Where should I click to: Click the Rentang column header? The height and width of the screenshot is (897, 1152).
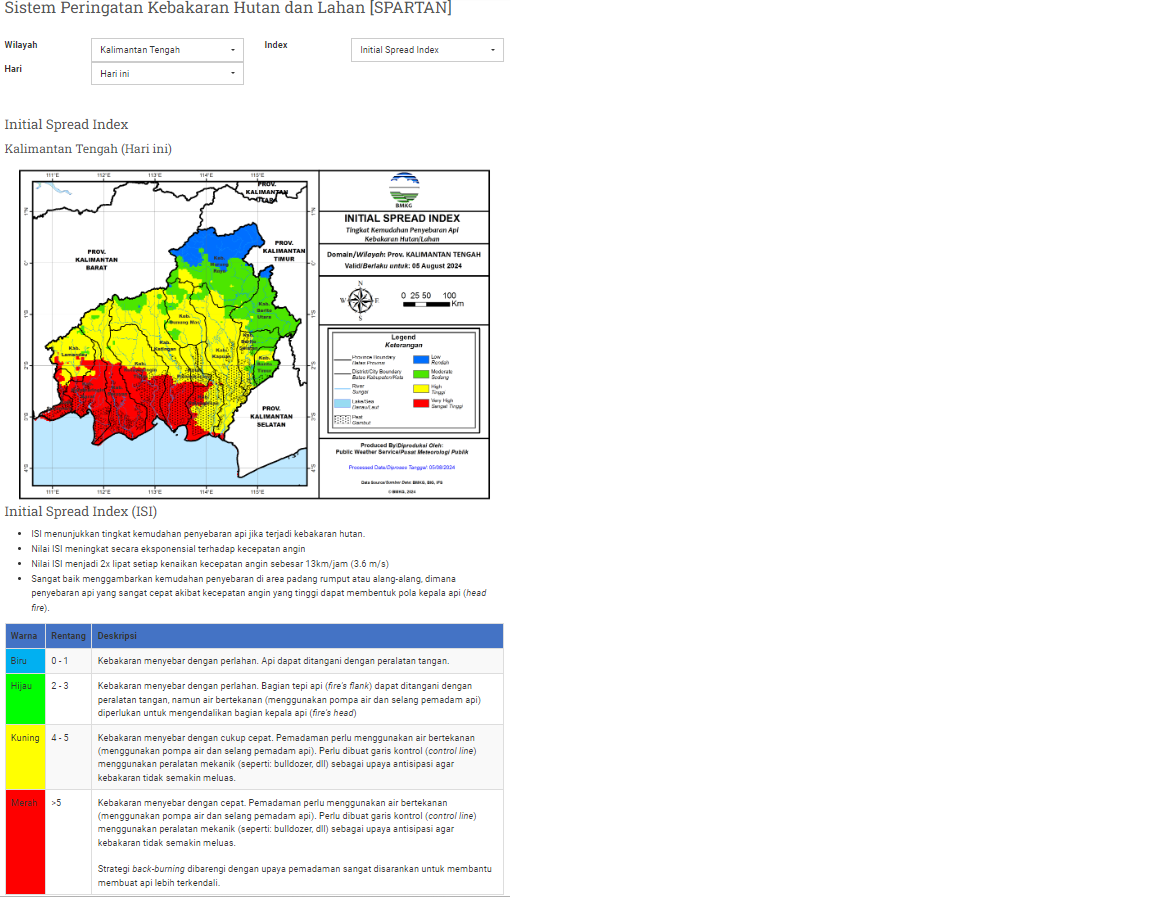[68, 636]
